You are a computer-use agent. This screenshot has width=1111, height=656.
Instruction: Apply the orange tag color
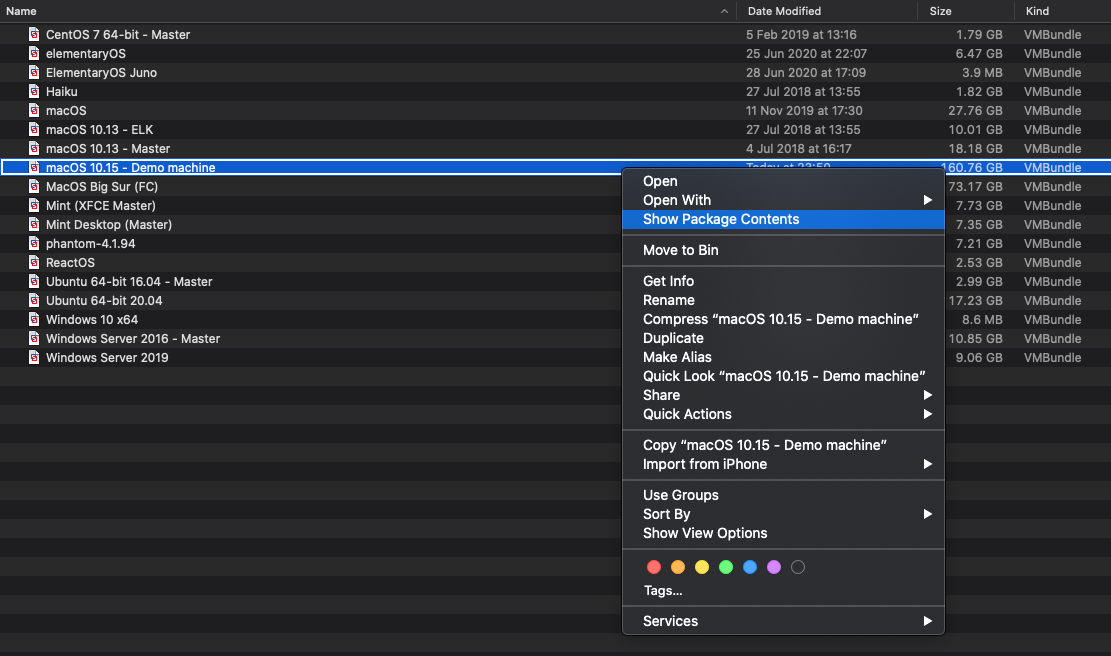point(678,567)
